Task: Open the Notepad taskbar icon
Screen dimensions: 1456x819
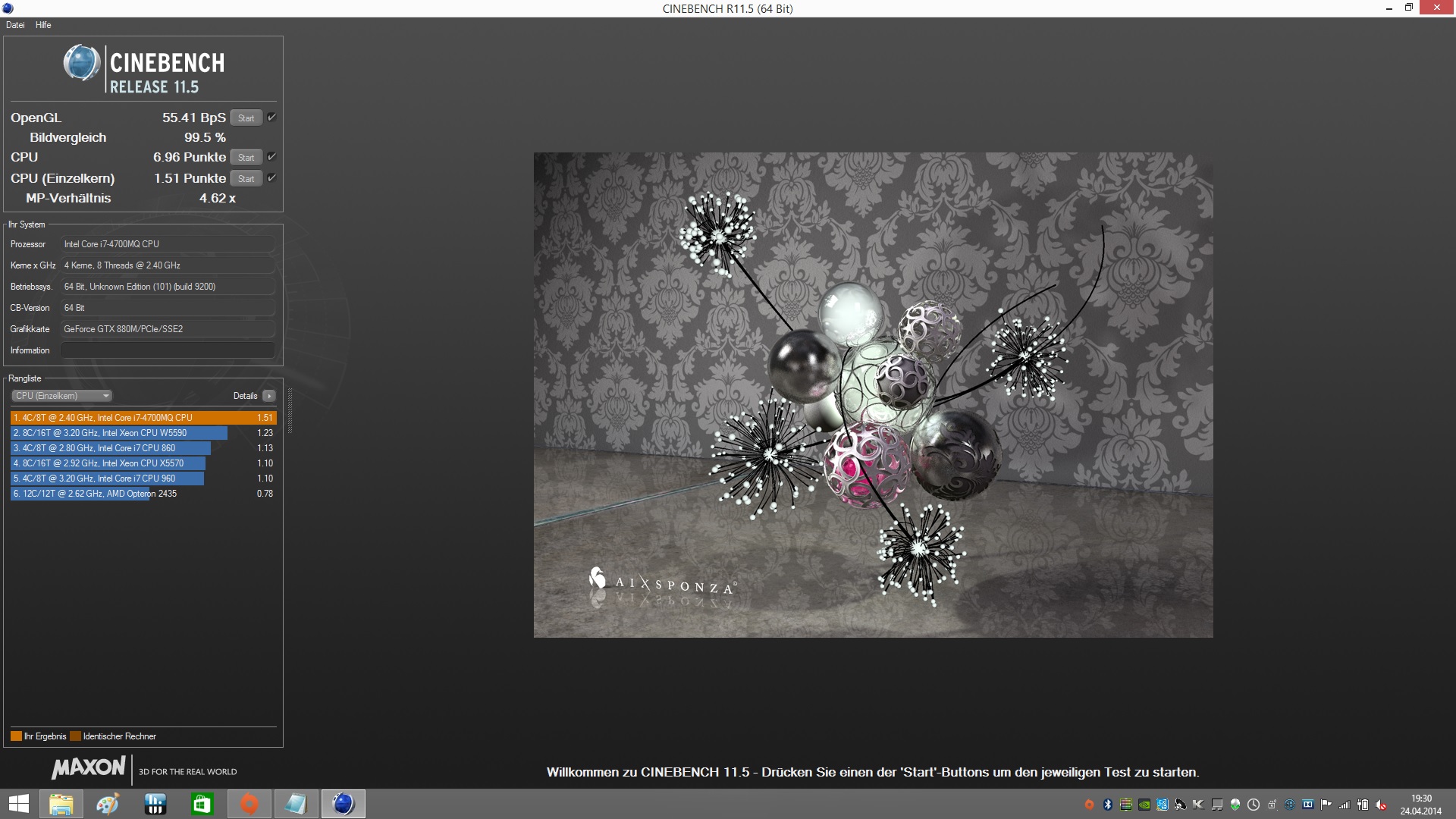Action: 296,804
